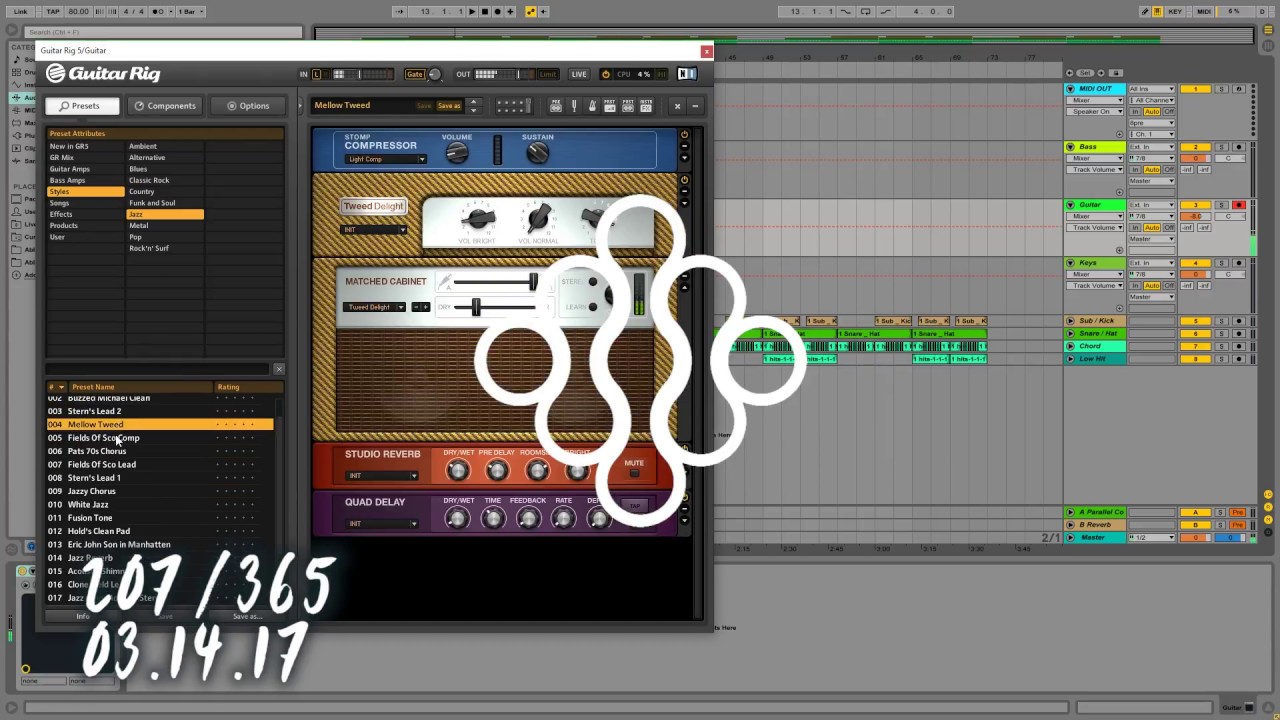This screenshot has width=1280, height=720.
Task: Open the Post tapedeck tool
Action: point(628,105)
